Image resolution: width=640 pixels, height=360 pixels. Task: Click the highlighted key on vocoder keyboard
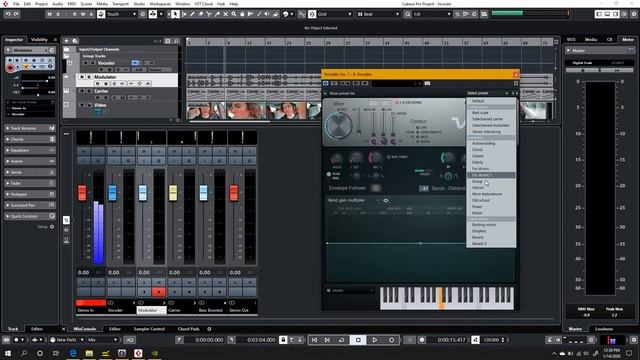(441, 299)
